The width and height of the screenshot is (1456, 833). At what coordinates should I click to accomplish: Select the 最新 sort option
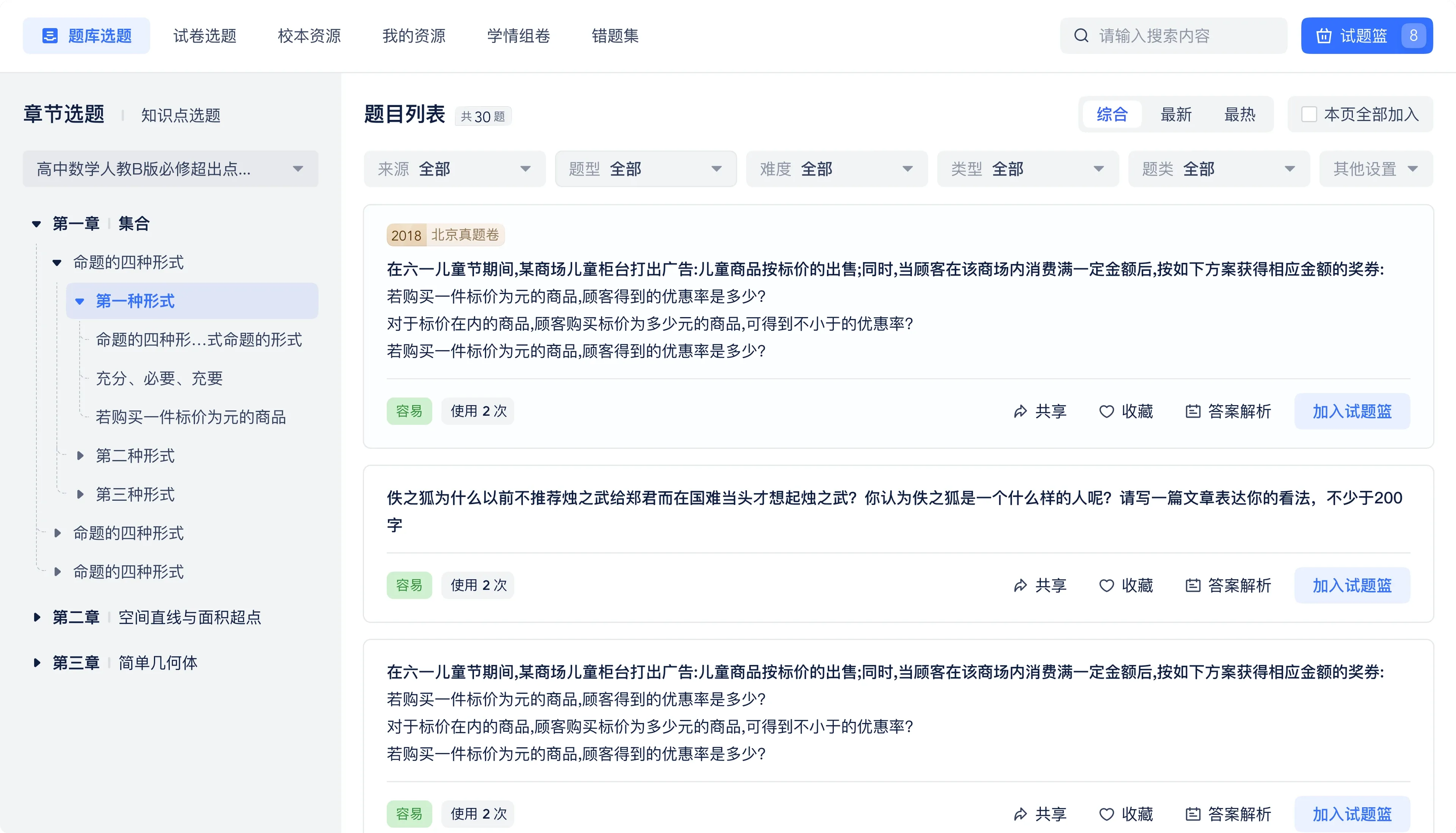[x=1176, y=115]
